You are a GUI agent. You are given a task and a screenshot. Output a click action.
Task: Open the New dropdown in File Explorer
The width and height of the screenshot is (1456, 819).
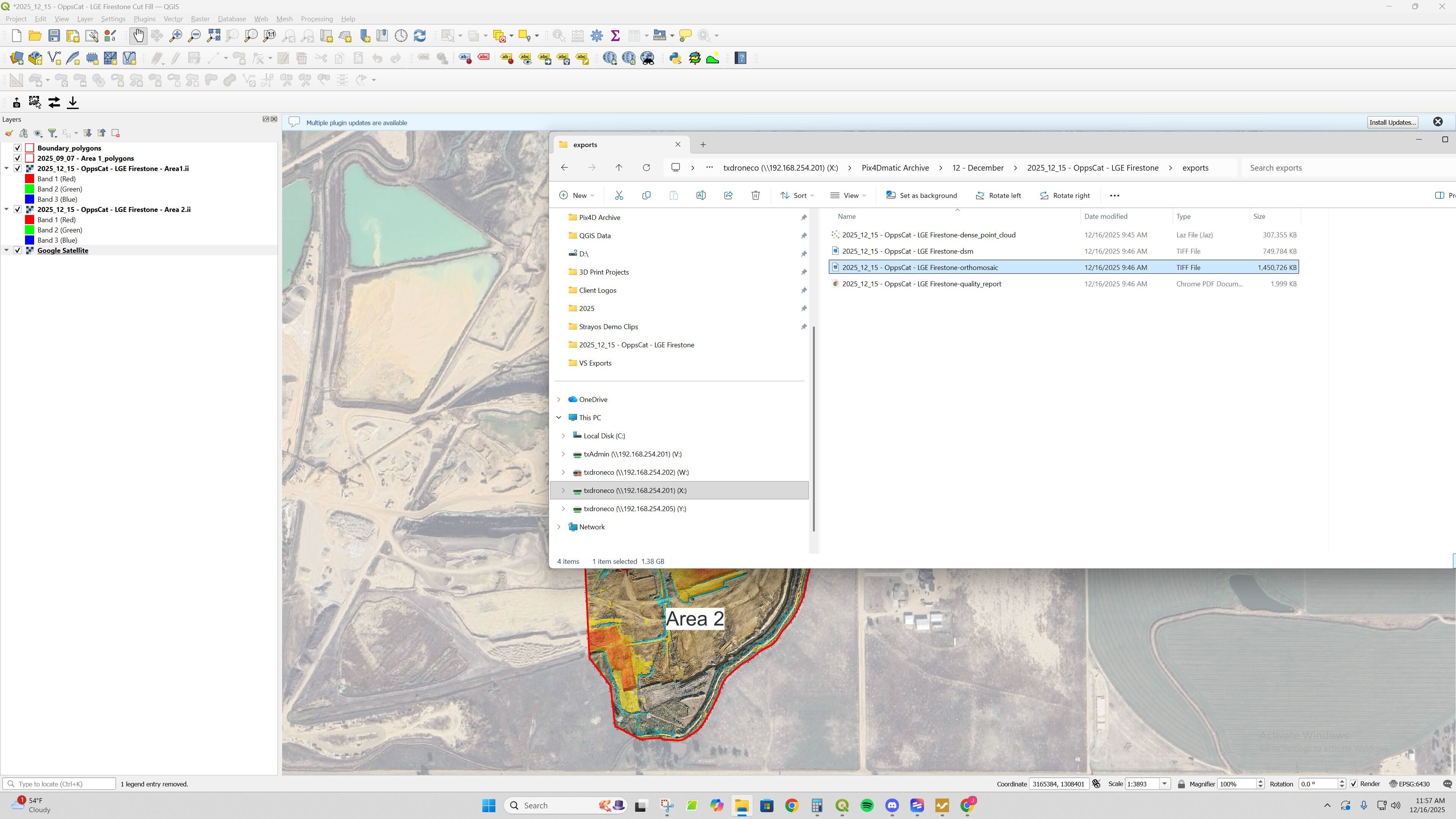point(576,196)
